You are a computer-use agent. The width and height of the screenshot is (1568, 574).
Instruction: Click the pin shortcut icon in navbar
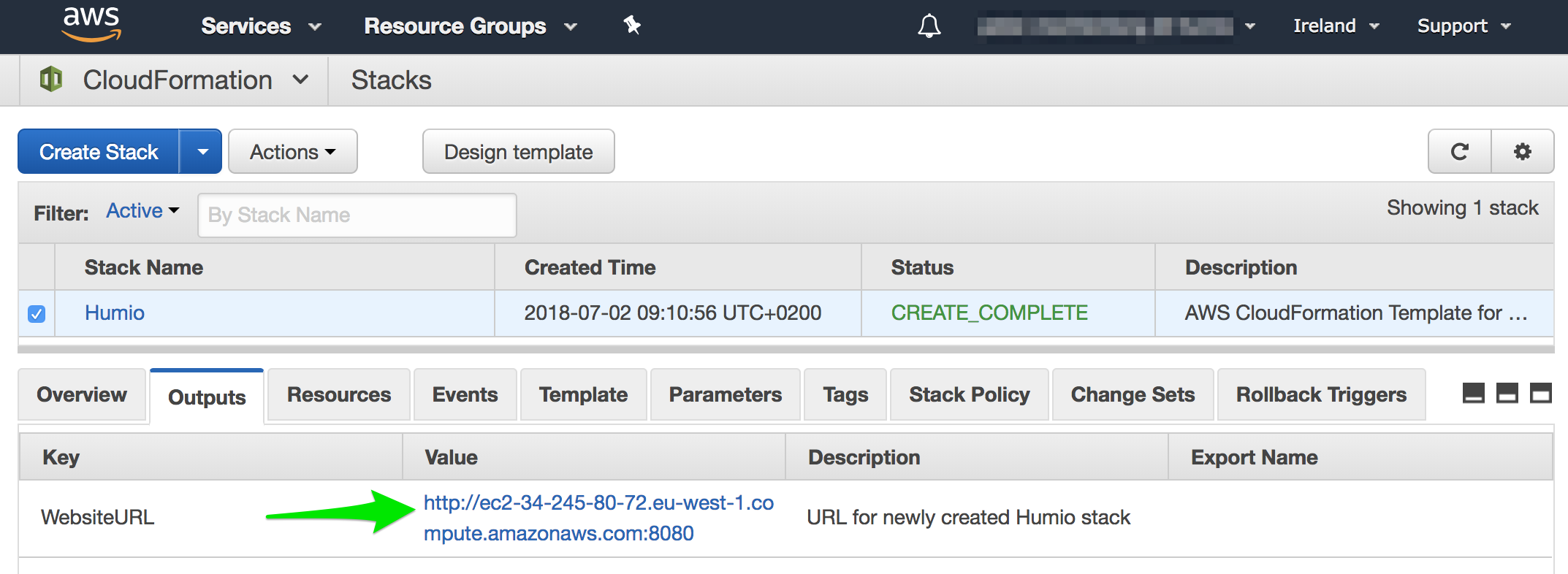[632, 26]
